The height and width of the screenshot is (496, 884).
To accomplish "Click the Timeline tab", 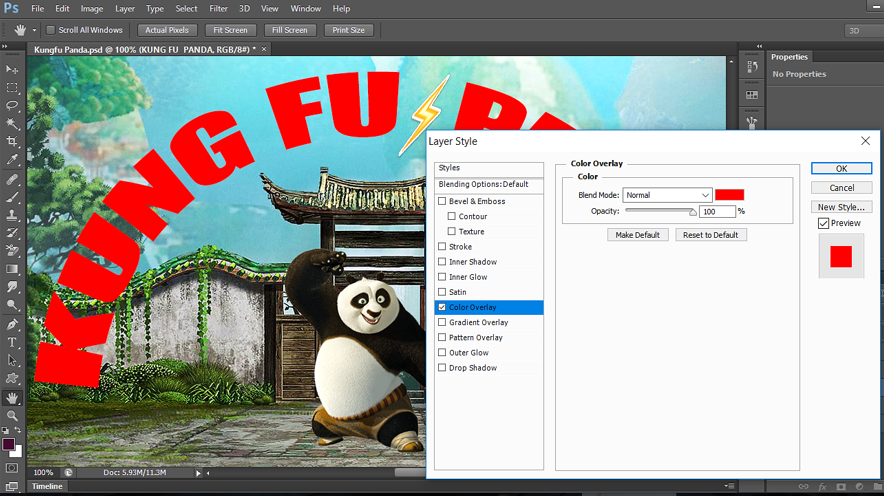I will (47, 486).
